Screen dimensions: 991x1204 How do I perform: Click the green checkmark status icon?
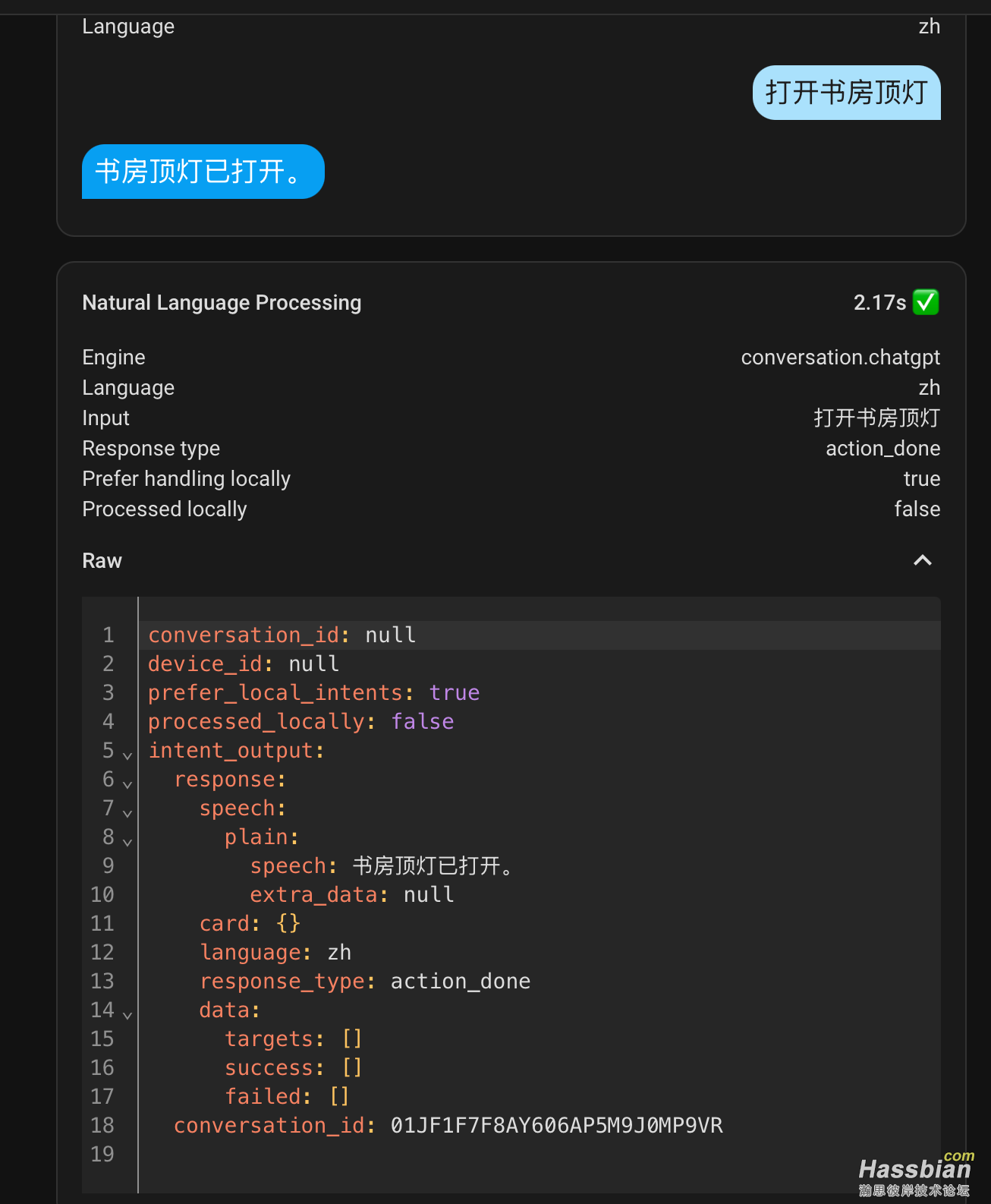point(926,302)
